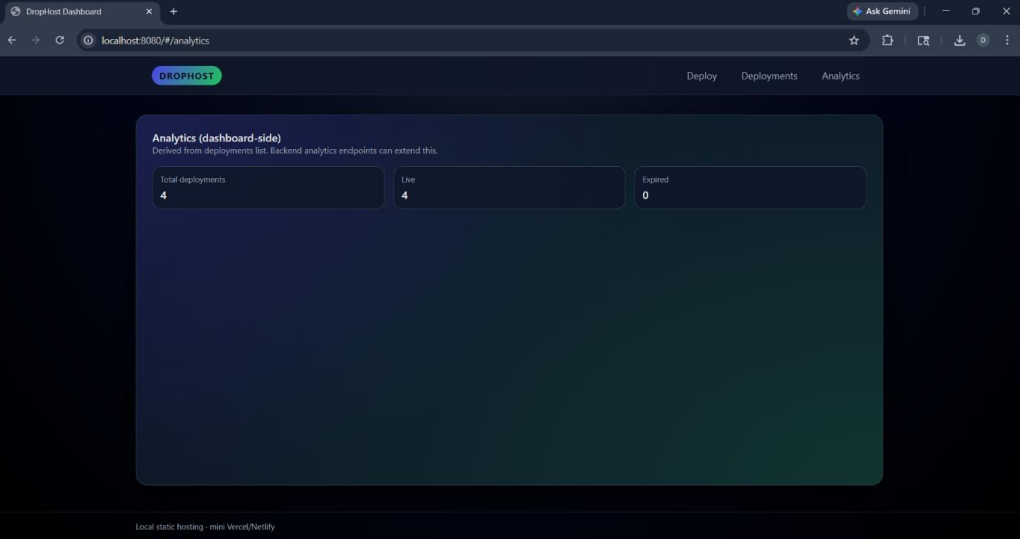Screen dimensions: 1020x539
Task: Open the tab search media icon
Action: pyautogui.click(x=923, y=40)
